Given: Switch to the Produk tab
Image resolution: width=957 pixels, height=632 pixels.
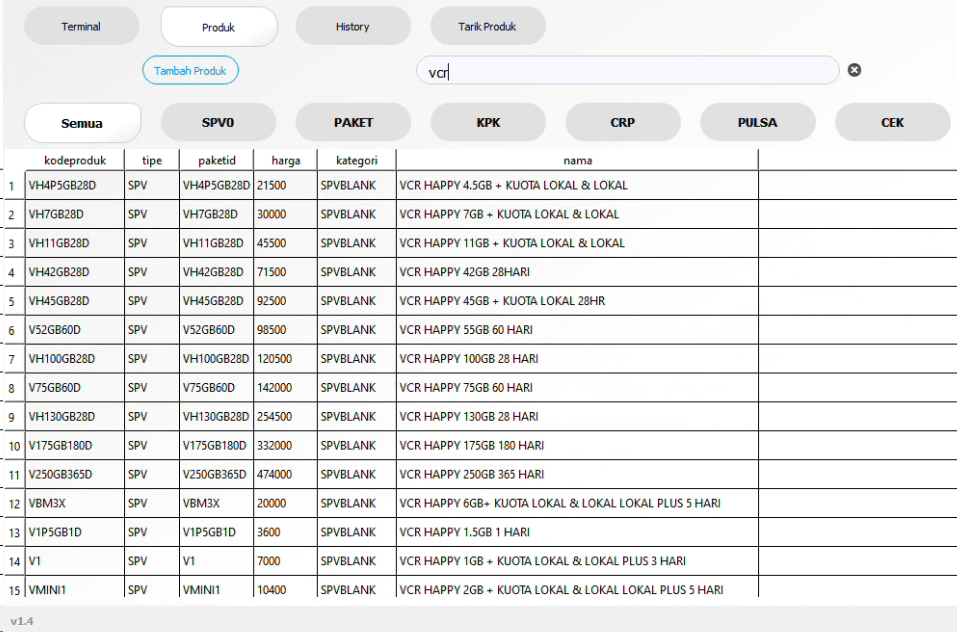Looking at the screenshot, I should (218, 27).
